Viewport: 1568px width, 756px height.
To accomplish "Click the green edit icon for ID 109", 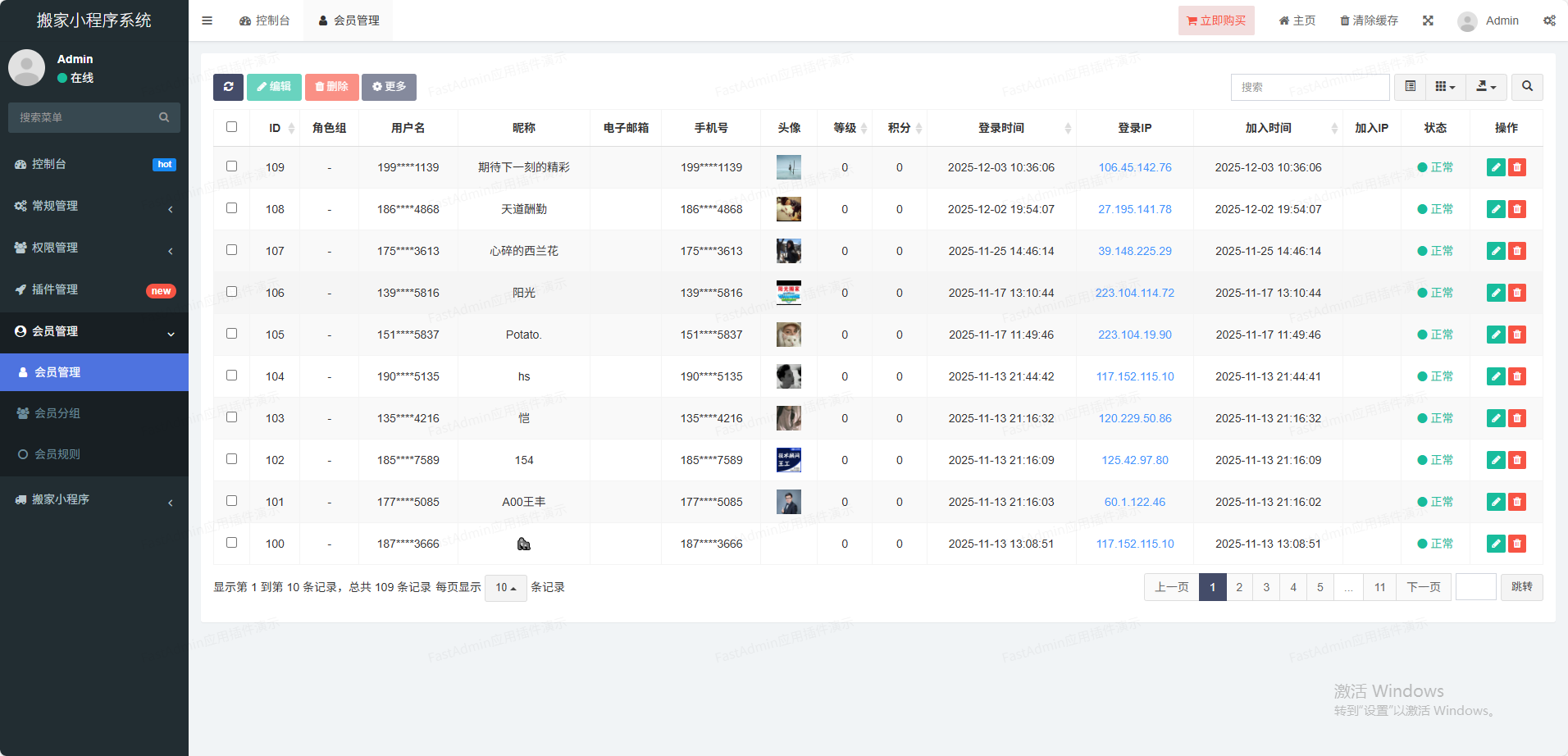I will click(x=1495, y=167).
